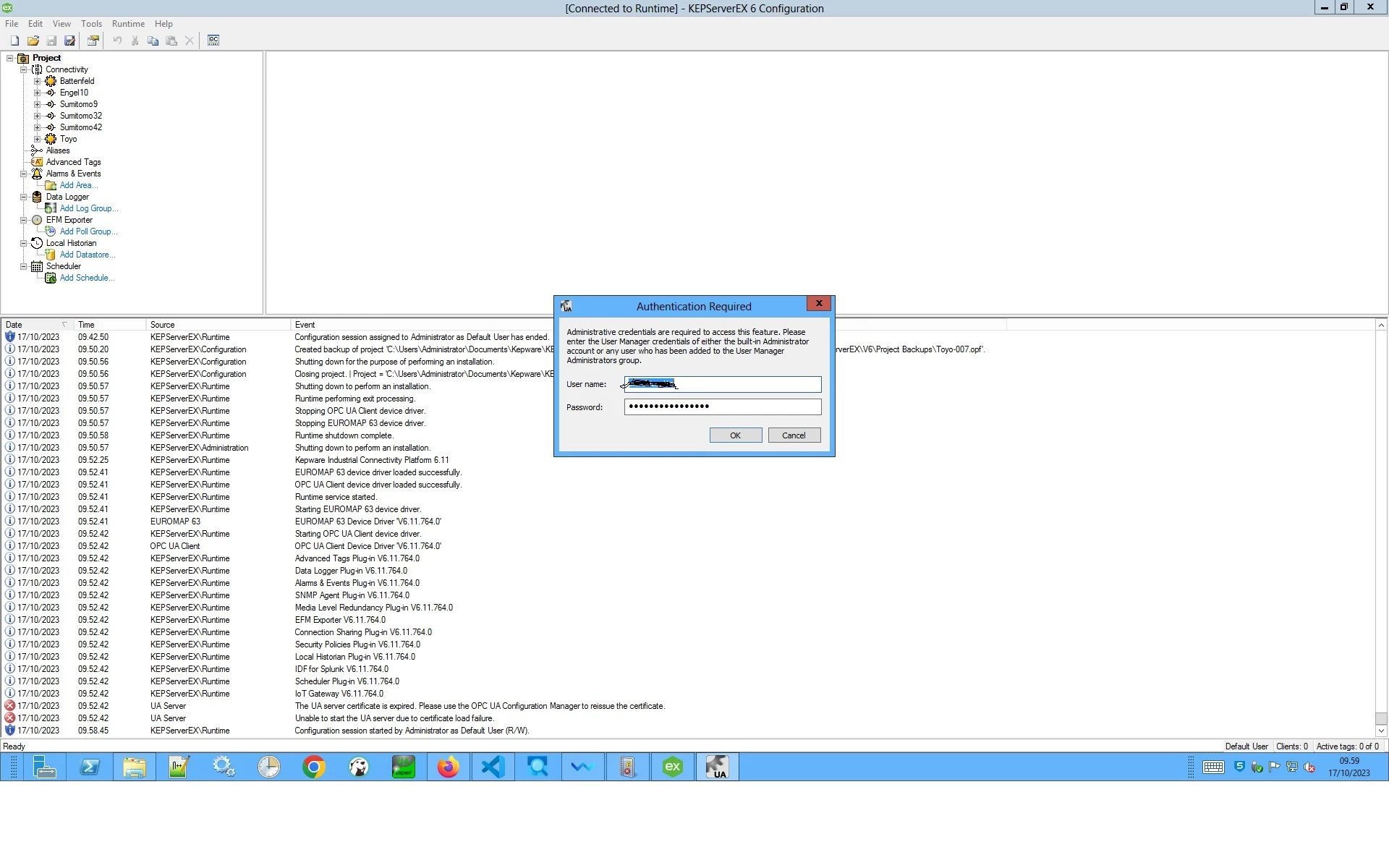Expand the Toyo channel node
Screen dimensions: 1389x868
click(x=38, y=139)
